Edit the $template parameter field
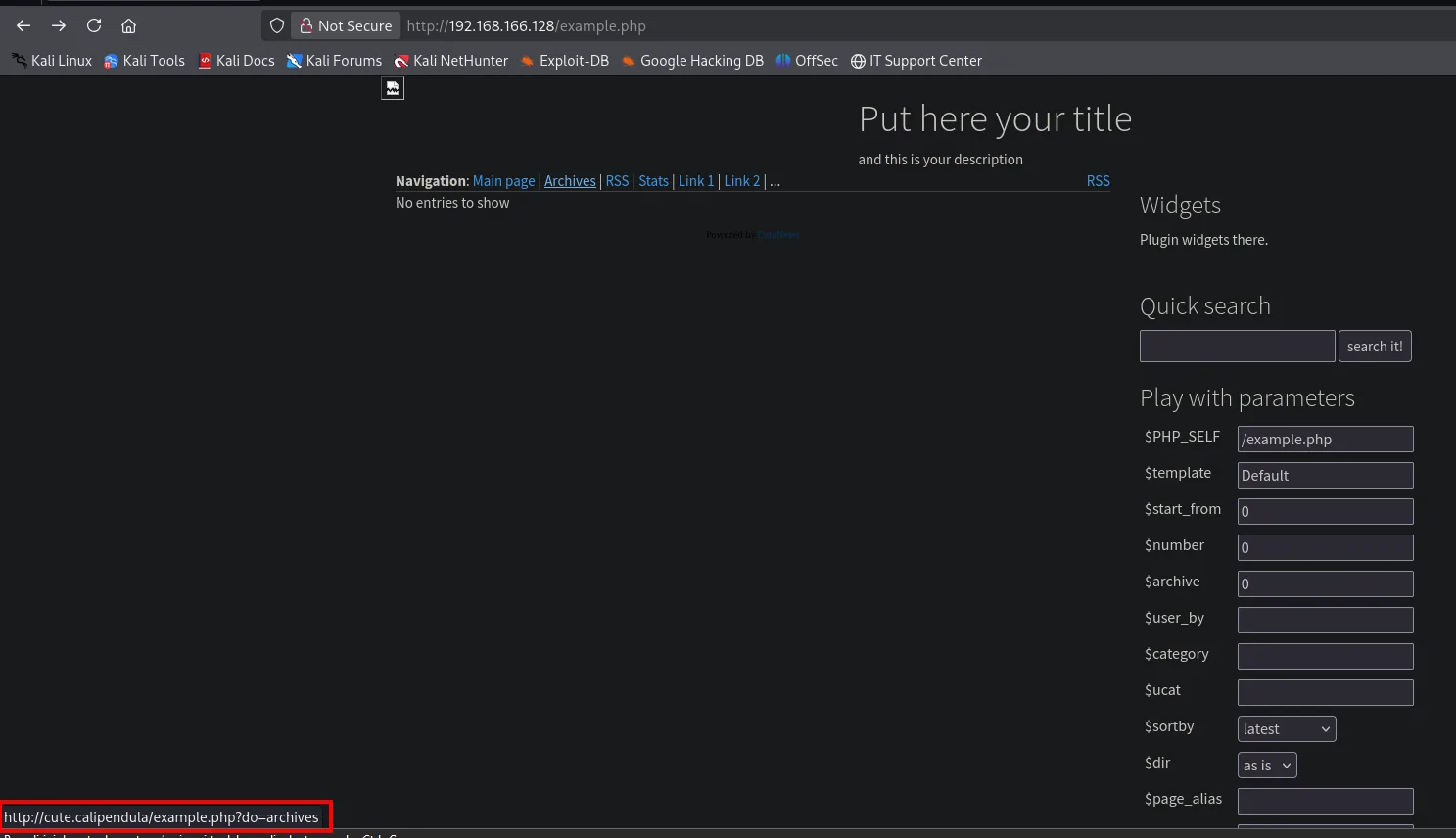1456x838 pixels. point(1326,476)
